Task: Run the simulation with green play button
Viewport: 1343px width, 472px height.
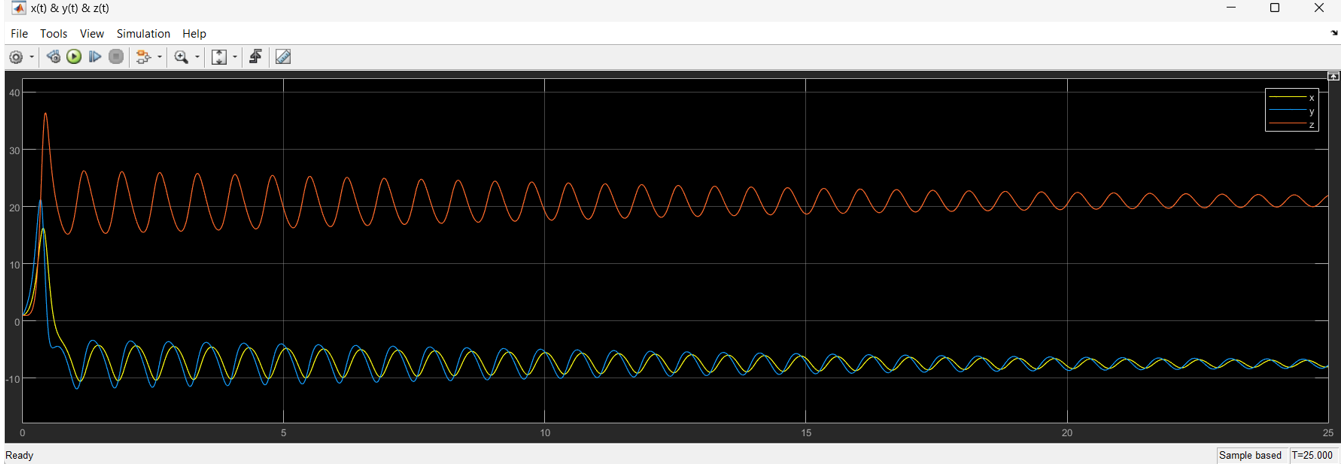Action: [x=74, y=57]
